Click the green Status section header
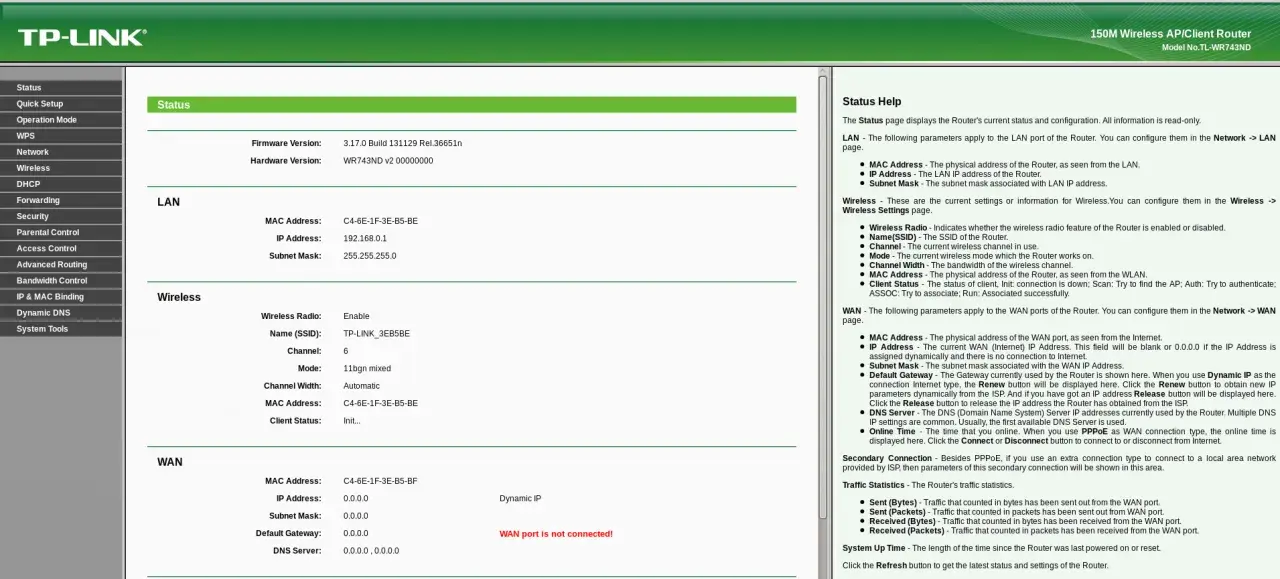Image resolution: width=1280 pixels, height=579 pixels. click(471, 104)
